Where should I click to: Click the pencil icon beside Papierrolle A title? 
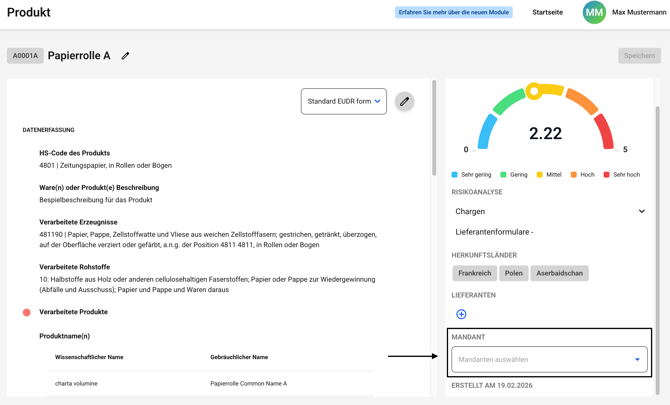tap(125, 56)
